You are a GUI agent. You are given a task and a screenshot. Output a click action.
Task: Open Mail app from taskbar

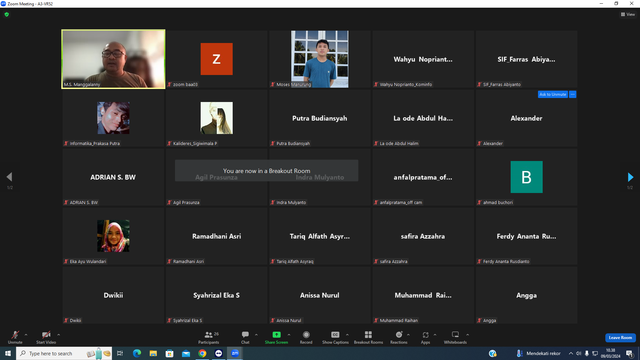point(186,353)
